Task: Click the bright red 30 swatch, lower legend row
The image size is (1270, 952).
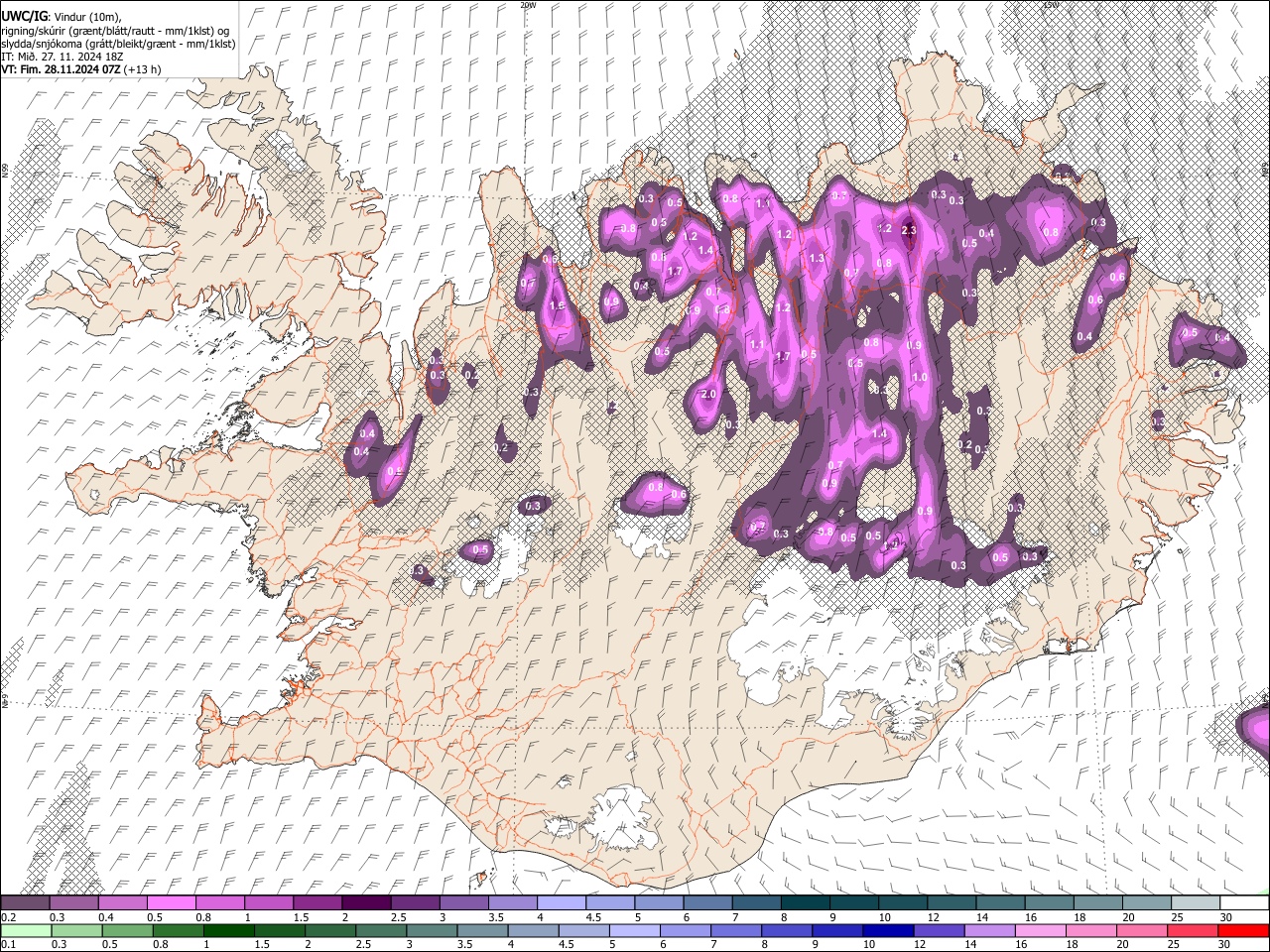Action: [x=1244, y=930]
